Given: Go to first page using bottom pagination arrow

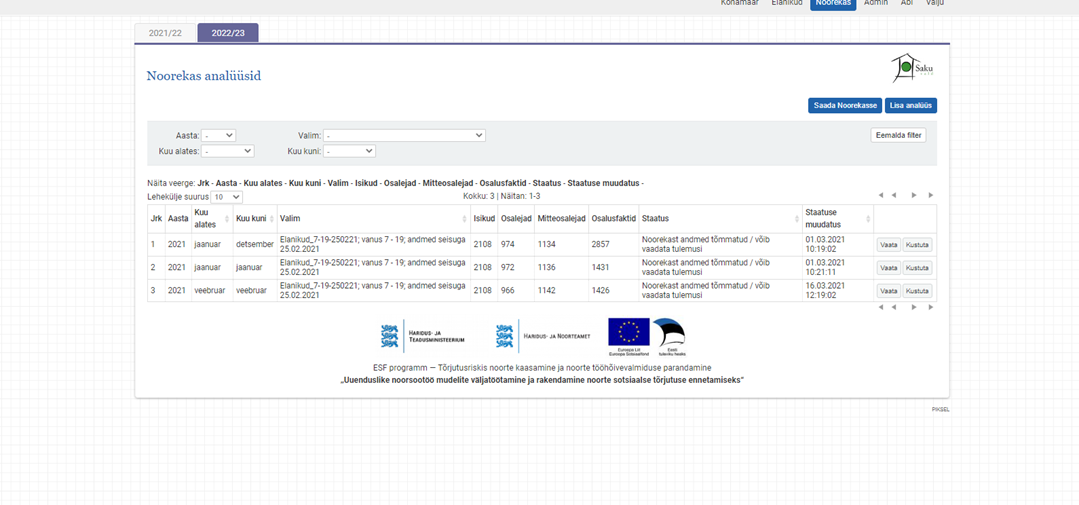Looking at the screenshot, I should click(881, 308).
